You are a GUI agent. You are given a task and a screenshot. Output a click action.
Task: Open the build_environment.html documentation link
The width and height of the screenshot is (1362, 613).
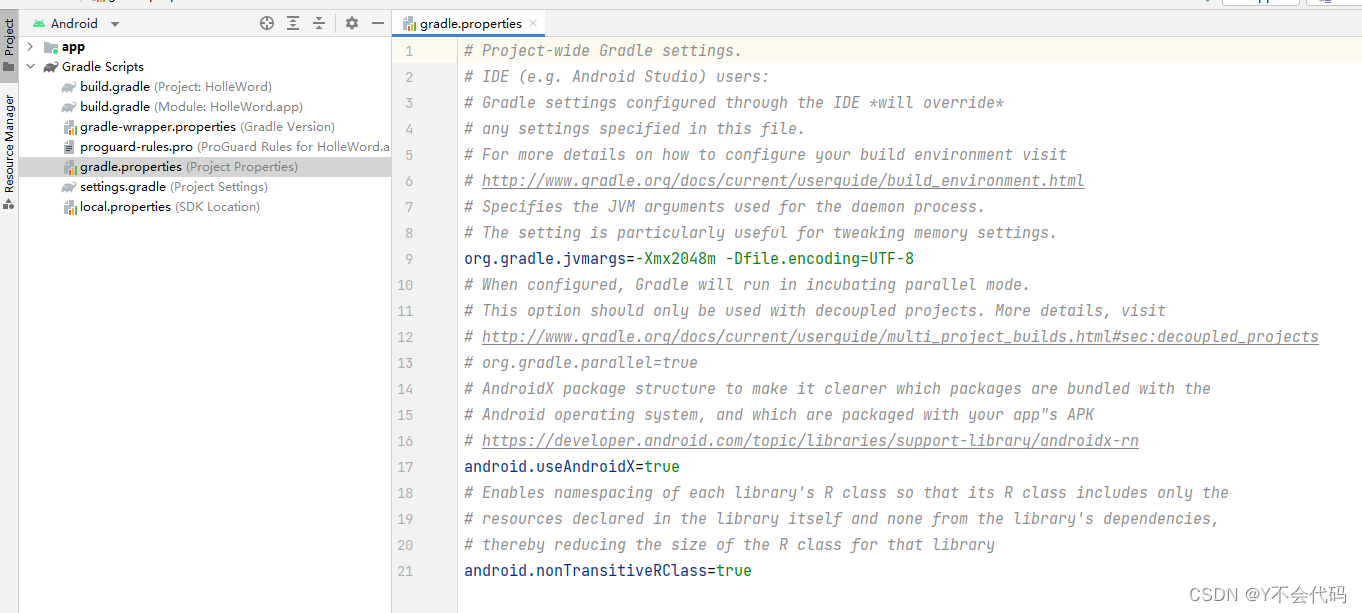pyautogui.click(x=783, y=181)
